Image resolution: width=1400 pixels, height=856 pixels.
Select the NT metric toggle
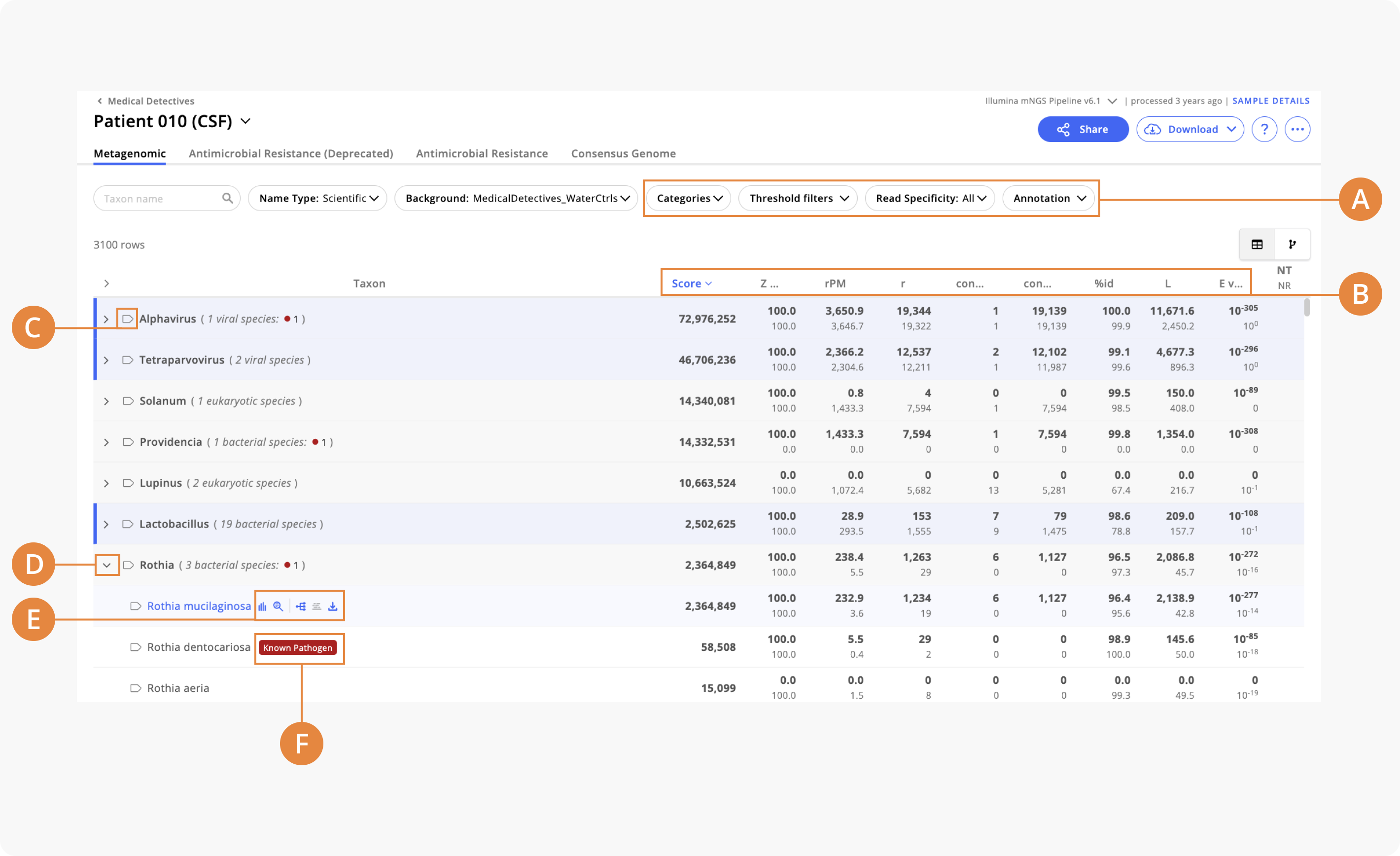pyautogui.click(x=1284, y=271)
